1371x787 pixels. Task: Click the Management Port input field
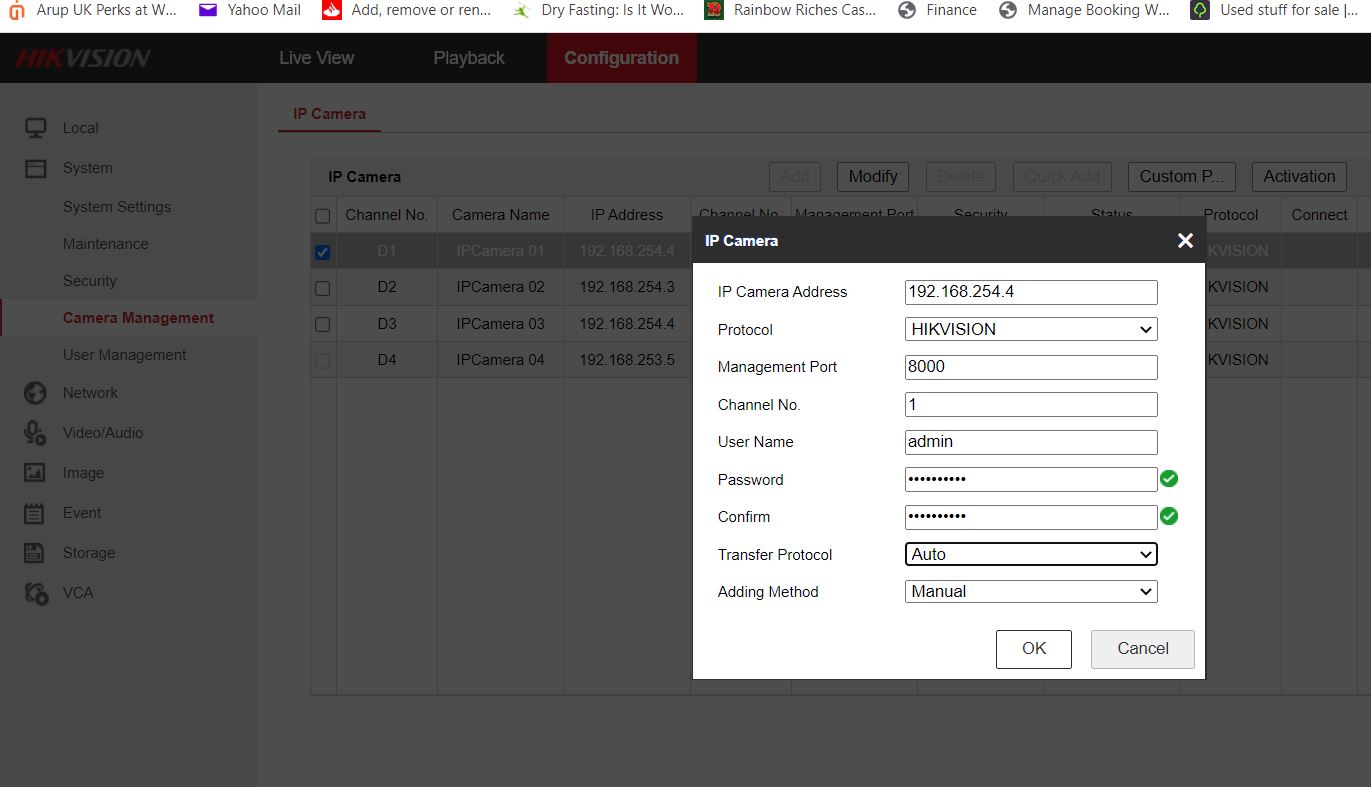(x=1030, y=367)
